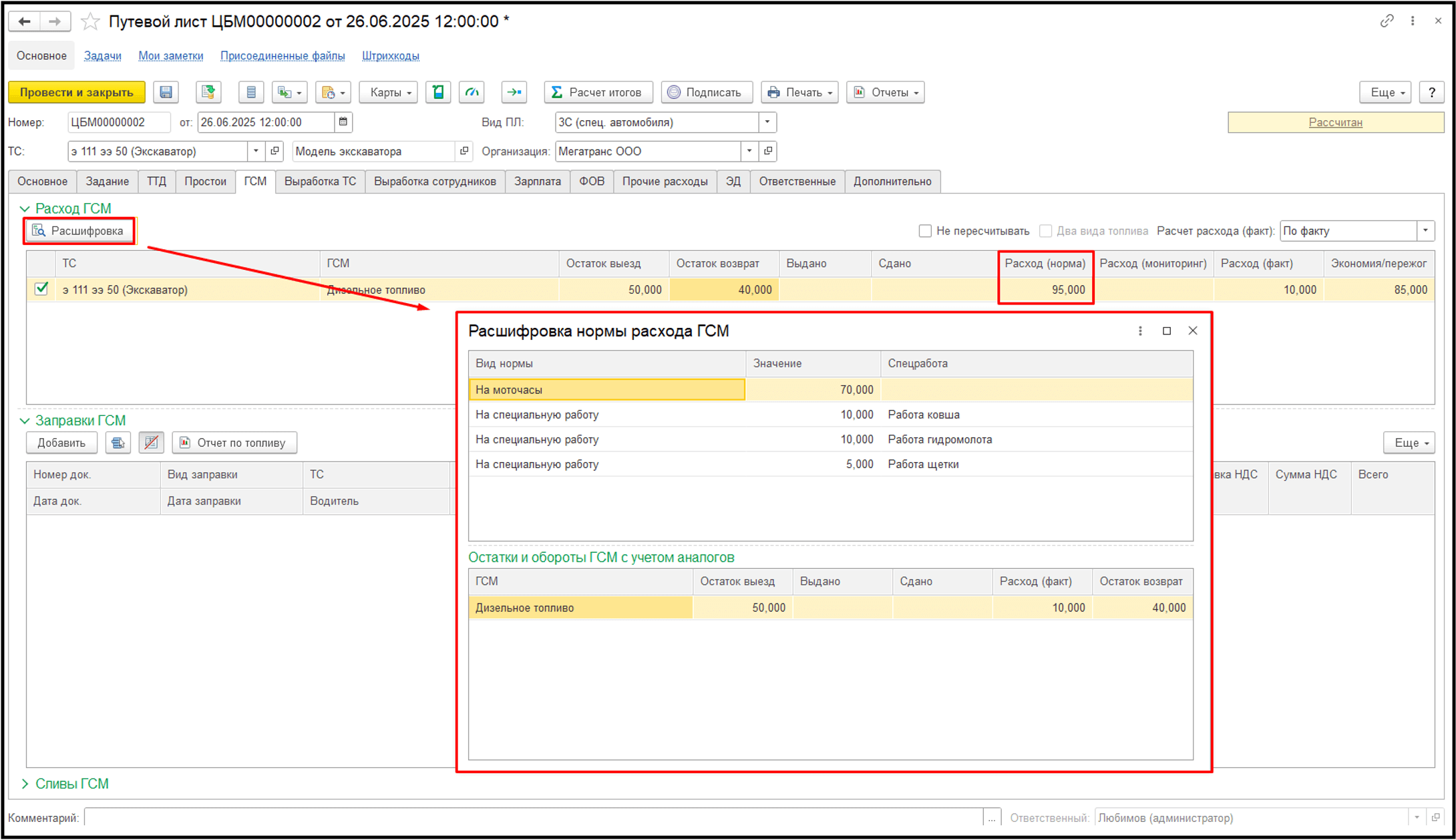Screen dimensions: 1456x840
Task: Click the copy link chain icon
Action: point(1387,21)
